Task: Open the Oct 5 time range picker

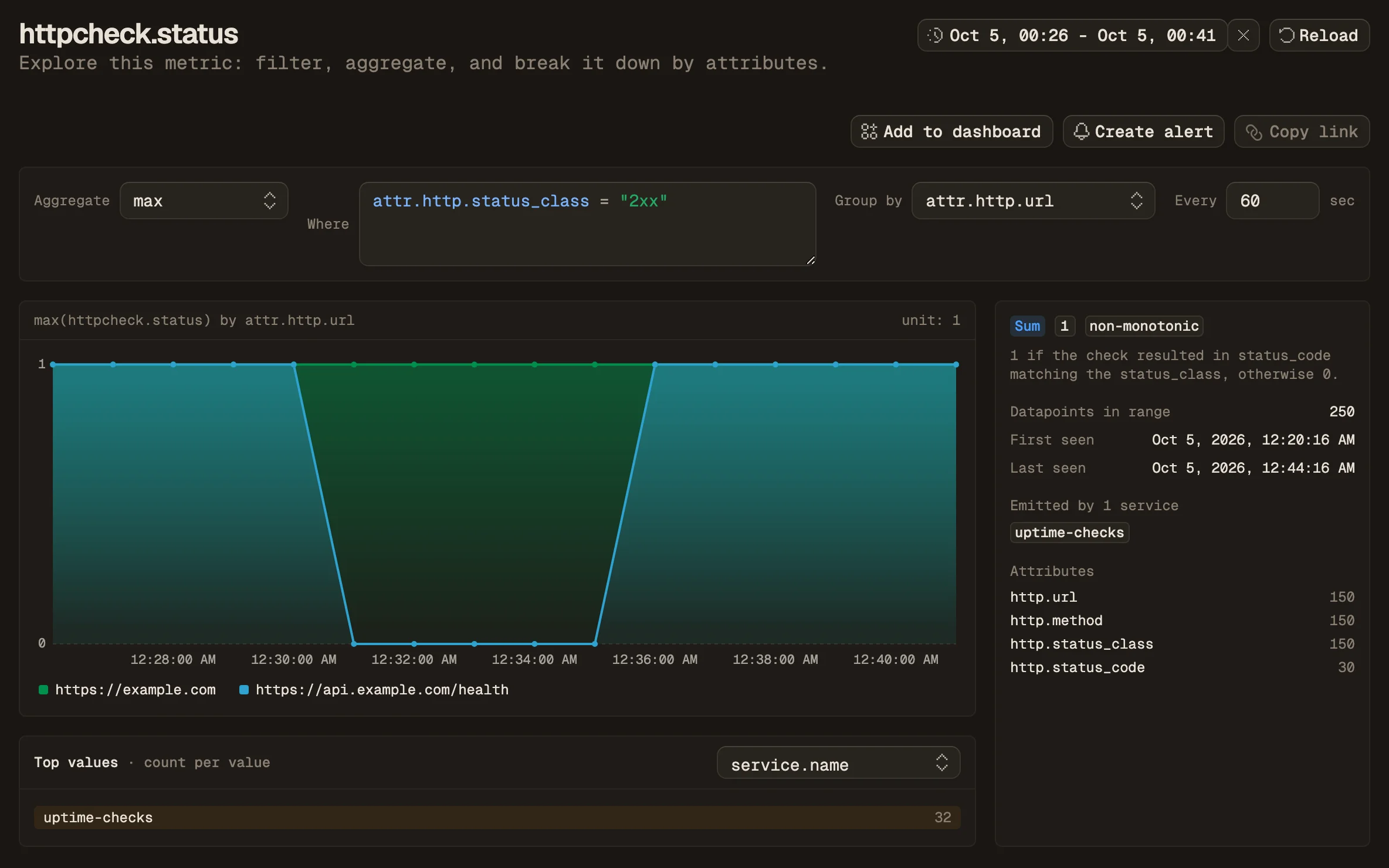Action: click(1072, 35)
